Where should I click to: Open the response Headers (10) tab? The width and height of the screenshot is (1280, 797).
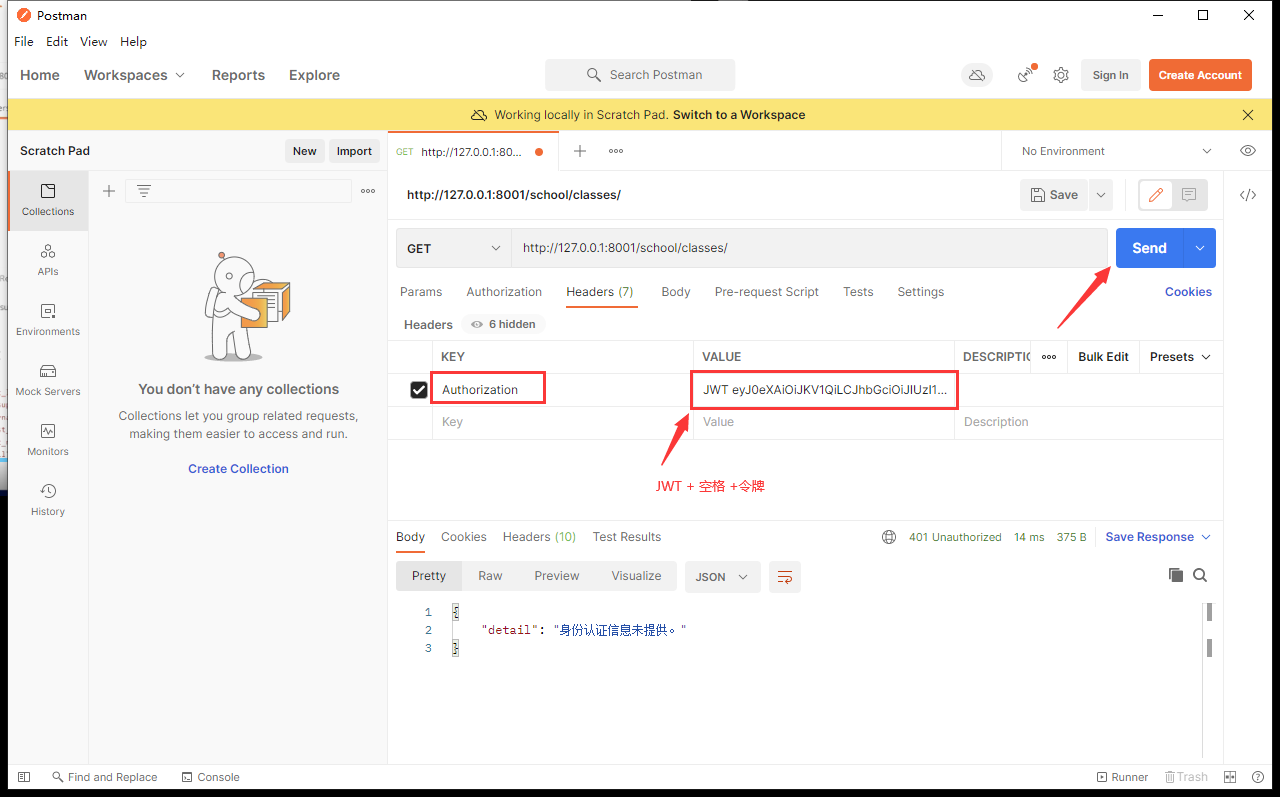pyautogui.click(x=539, y=537)
